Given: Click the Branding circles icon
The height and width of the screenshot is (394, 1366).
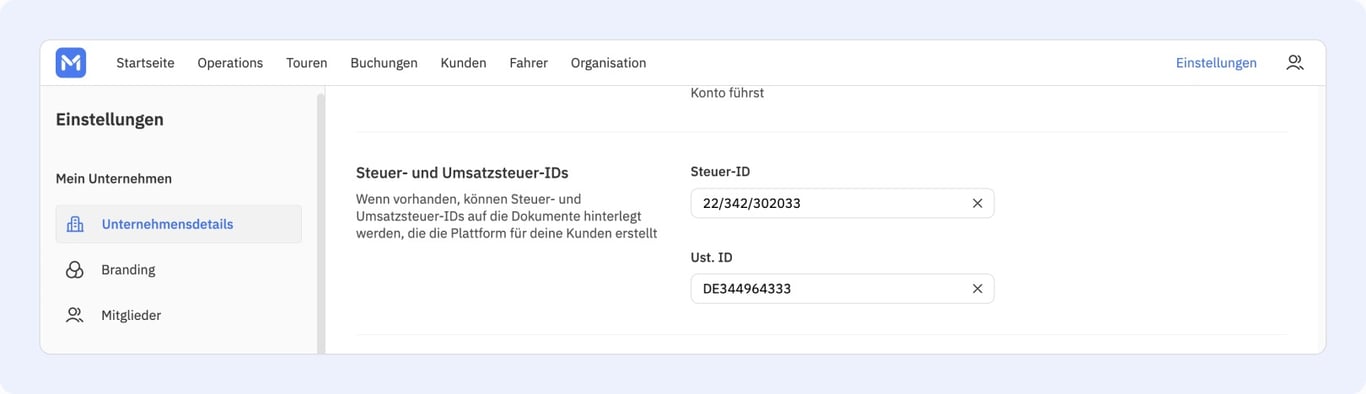Looking at the screenshot, I should pyautogui.click(x=75, y=270).
